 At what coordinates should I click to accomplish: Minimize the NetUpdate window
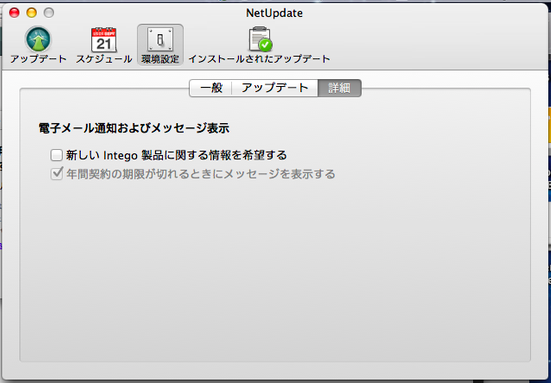pos(32,13)
